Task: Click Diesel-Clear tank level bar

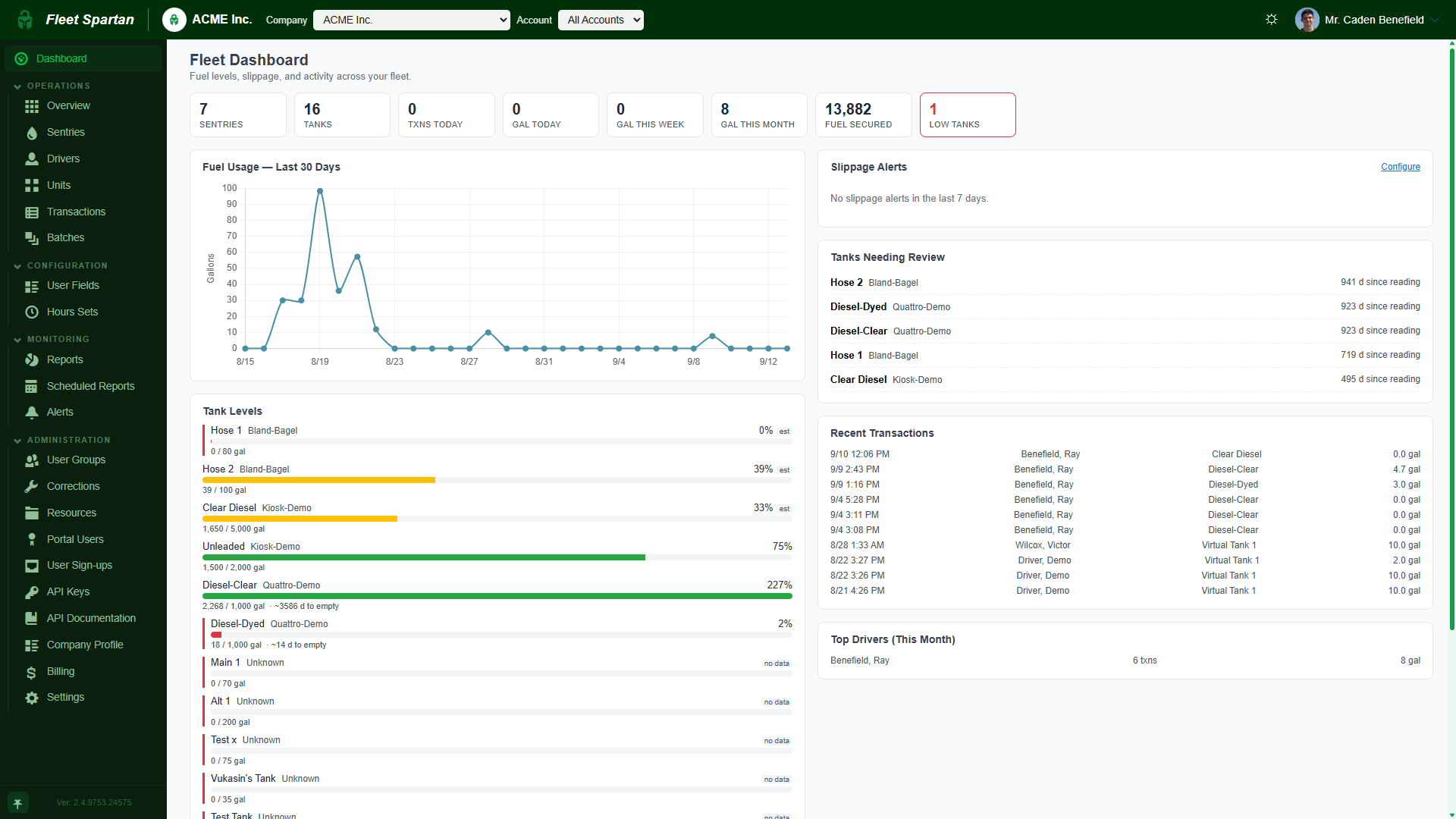Action: [x=497, y=596]
